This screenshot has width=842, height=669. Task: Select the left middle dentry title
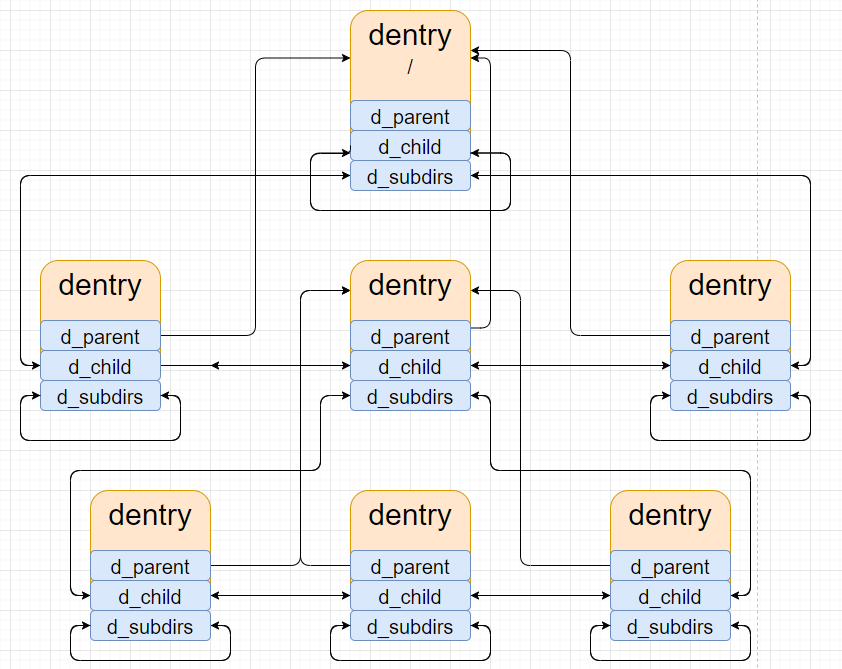100,287
